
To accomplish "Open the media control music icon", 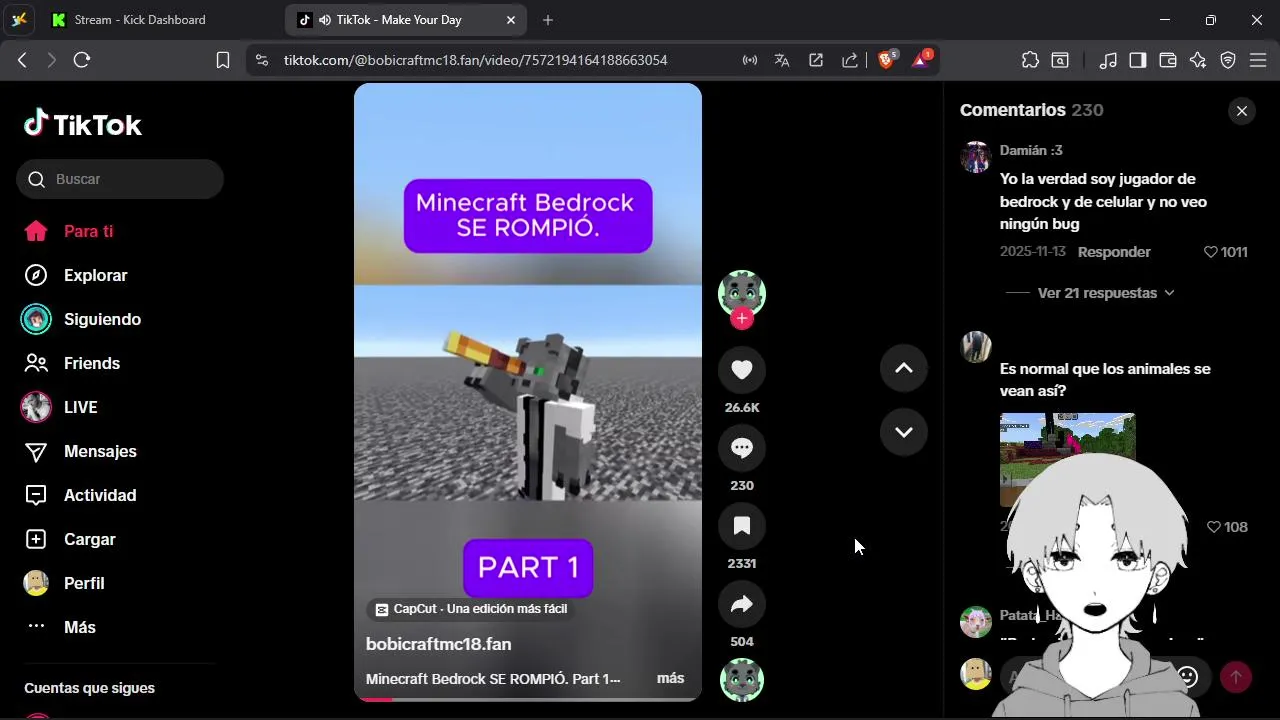I will 1107,60.
